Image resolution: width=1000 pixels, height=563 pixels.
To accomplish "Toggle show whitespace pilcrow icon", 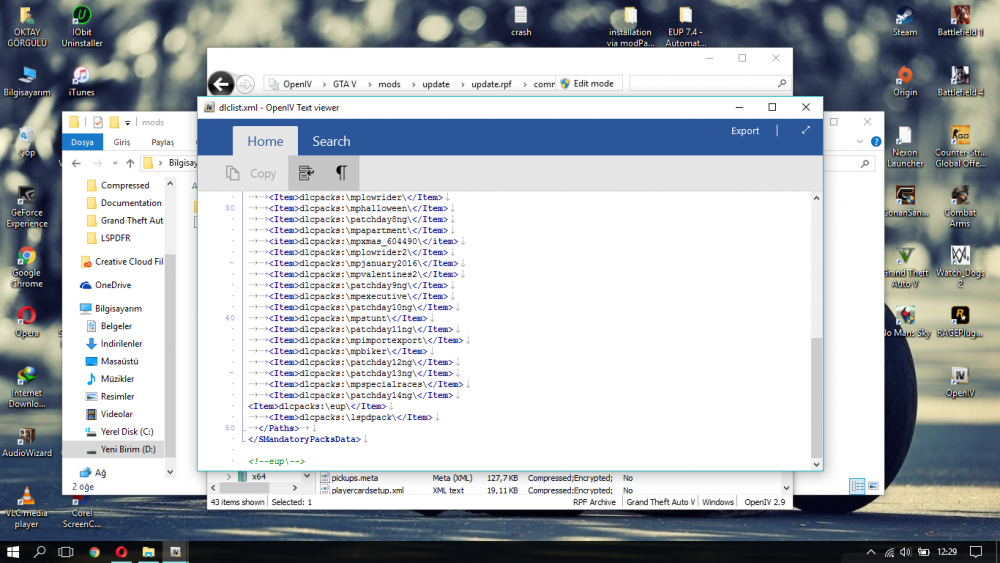I will tap(341, 173).
